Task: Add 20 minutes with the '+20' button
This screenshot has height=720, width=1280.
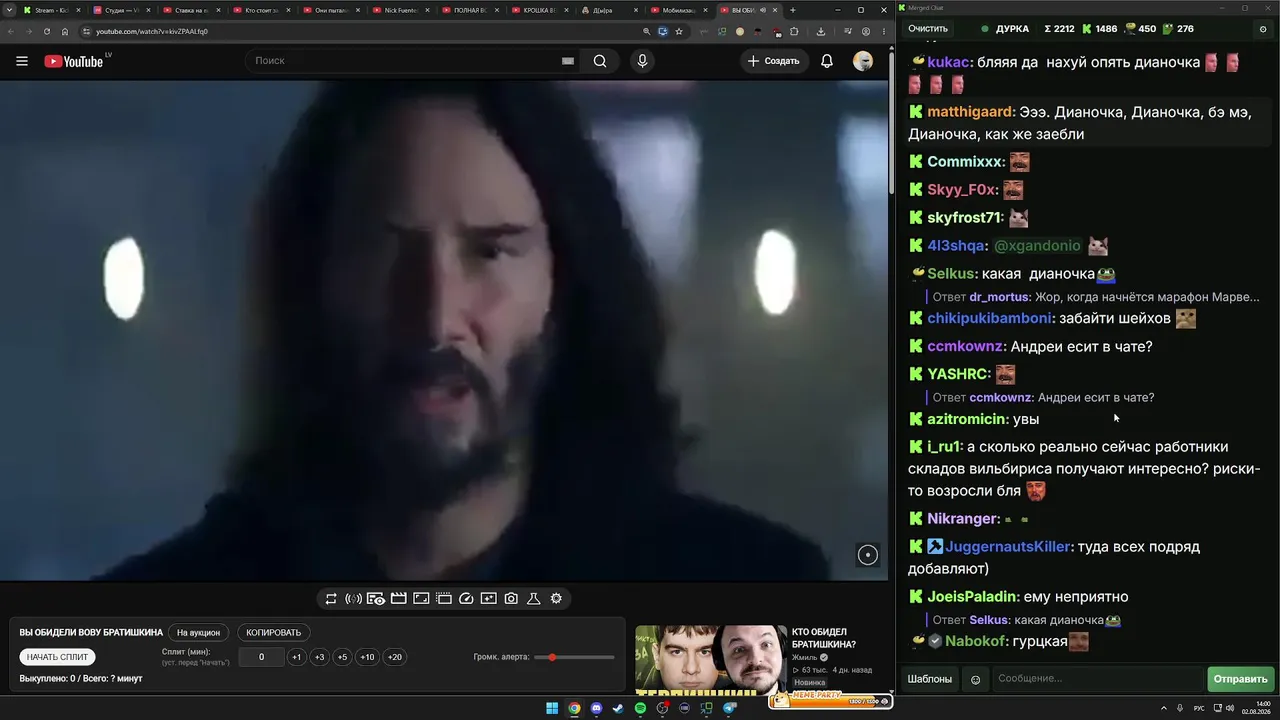Action: coord(394,657)
